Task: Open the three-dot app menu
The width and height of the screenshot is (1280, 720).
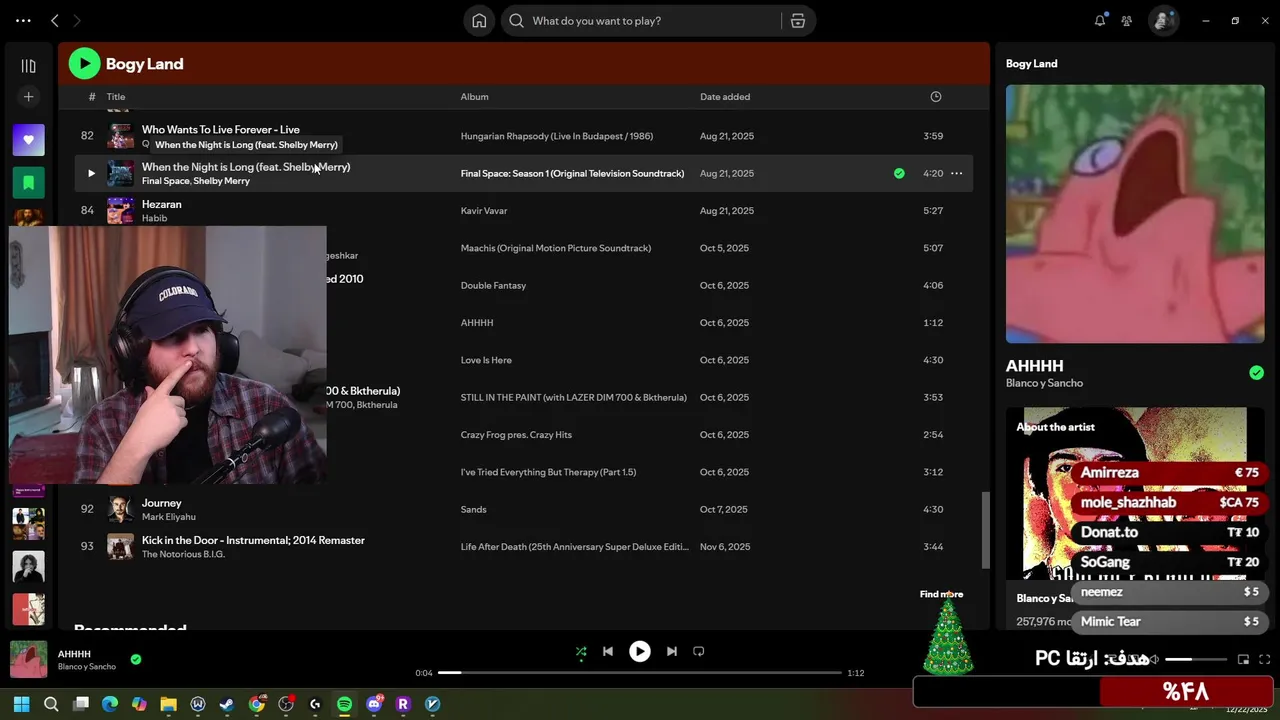Action: (x=23, y=20)
